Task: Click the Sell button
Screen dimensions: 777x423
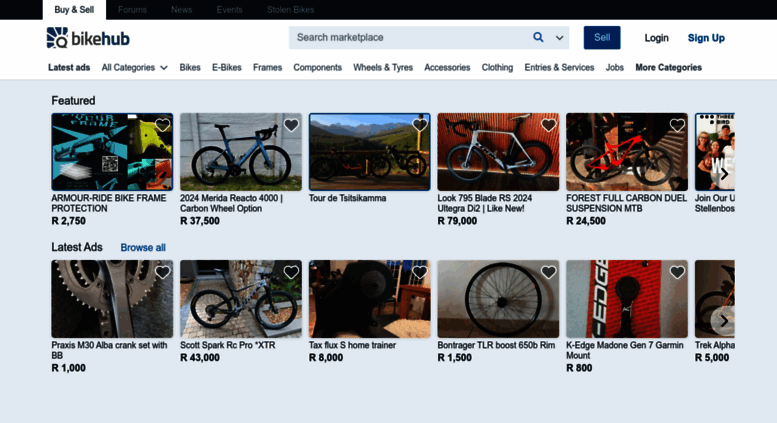Action: point(602,38)
